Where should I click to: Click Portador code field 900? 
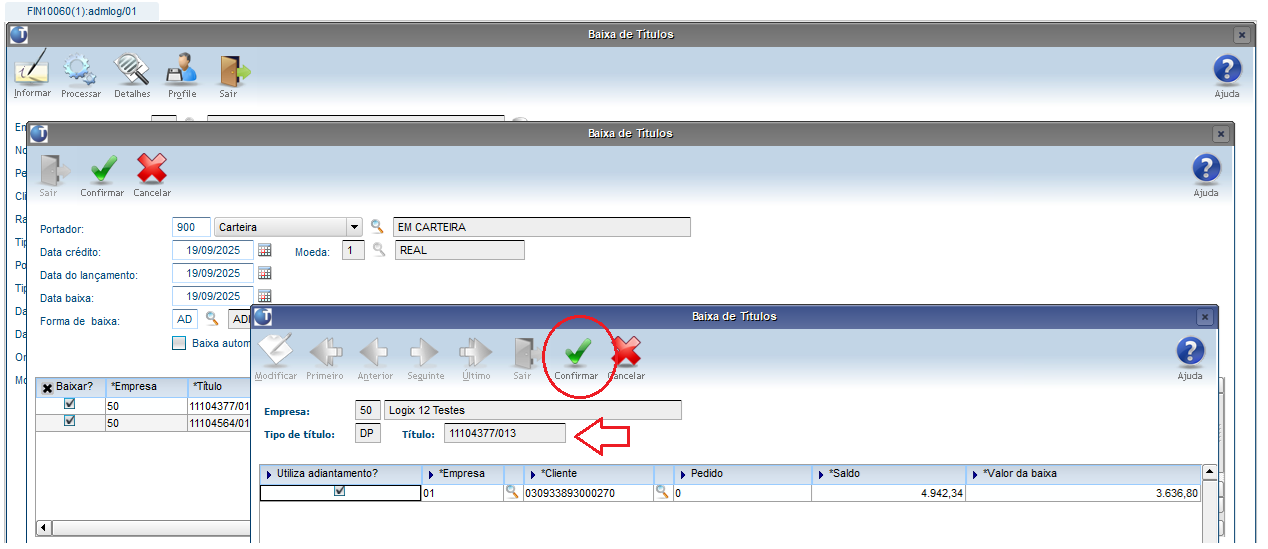coord(192,227)
